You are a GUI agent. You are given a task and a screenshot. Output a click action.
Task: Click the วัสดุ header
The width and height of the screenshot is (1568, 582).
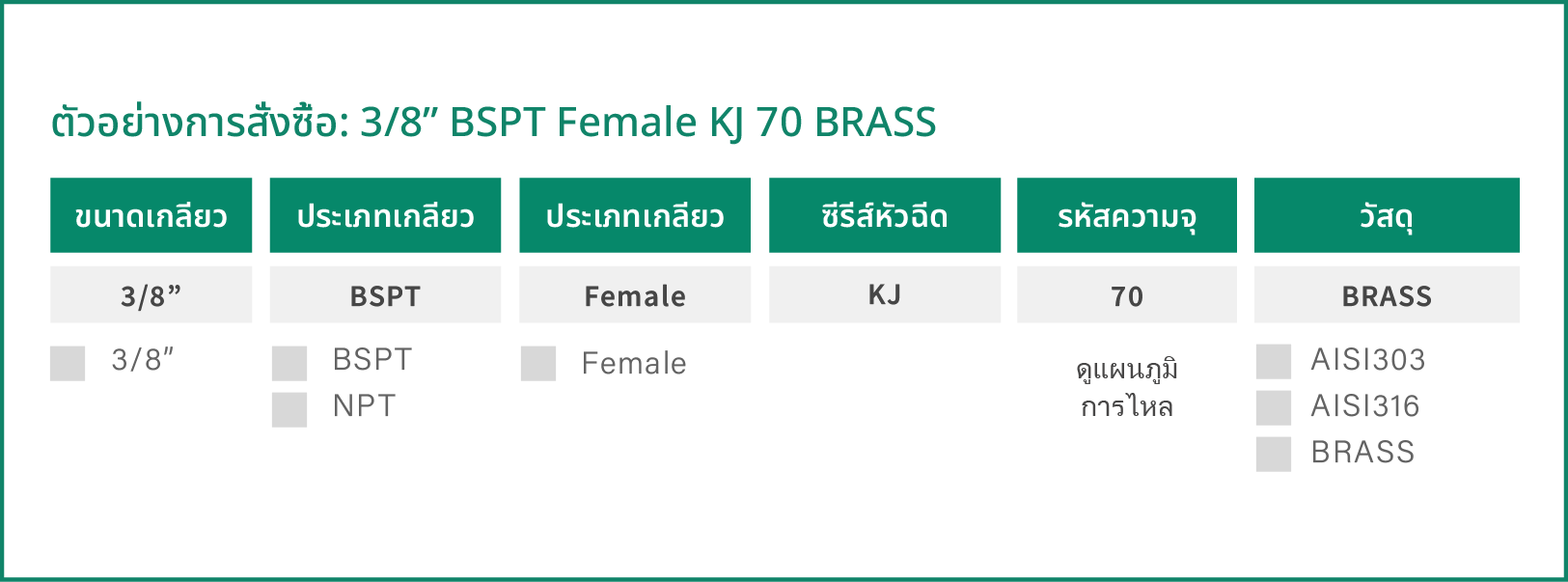pos(1387,215)
